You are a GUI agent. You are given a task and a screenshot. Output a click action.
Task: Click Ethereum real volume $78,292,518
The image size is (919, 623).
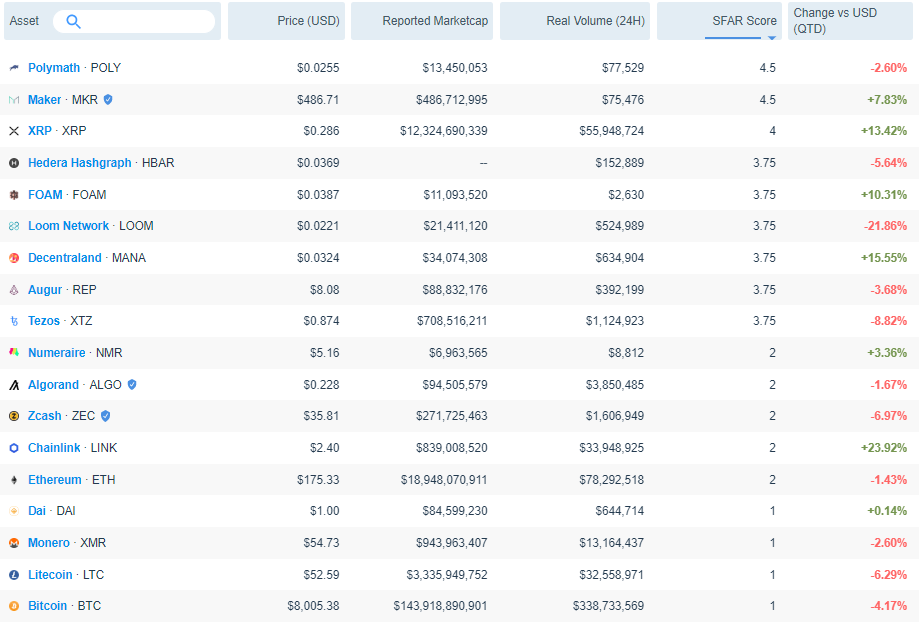[612, 479]
